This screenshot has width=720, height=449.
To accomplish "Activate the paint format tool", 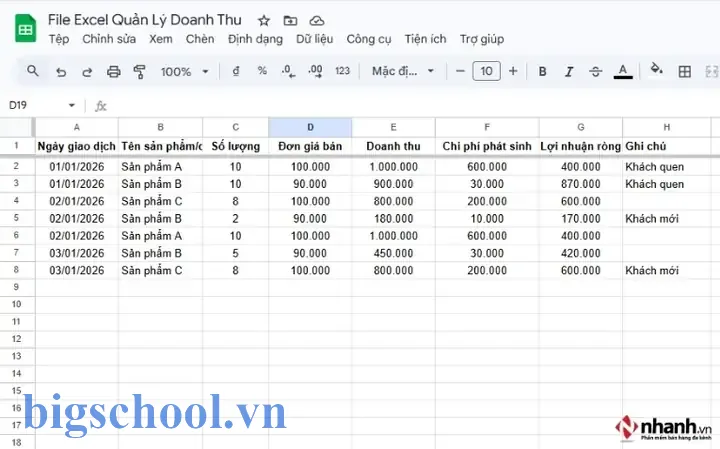I will (139, 72).
